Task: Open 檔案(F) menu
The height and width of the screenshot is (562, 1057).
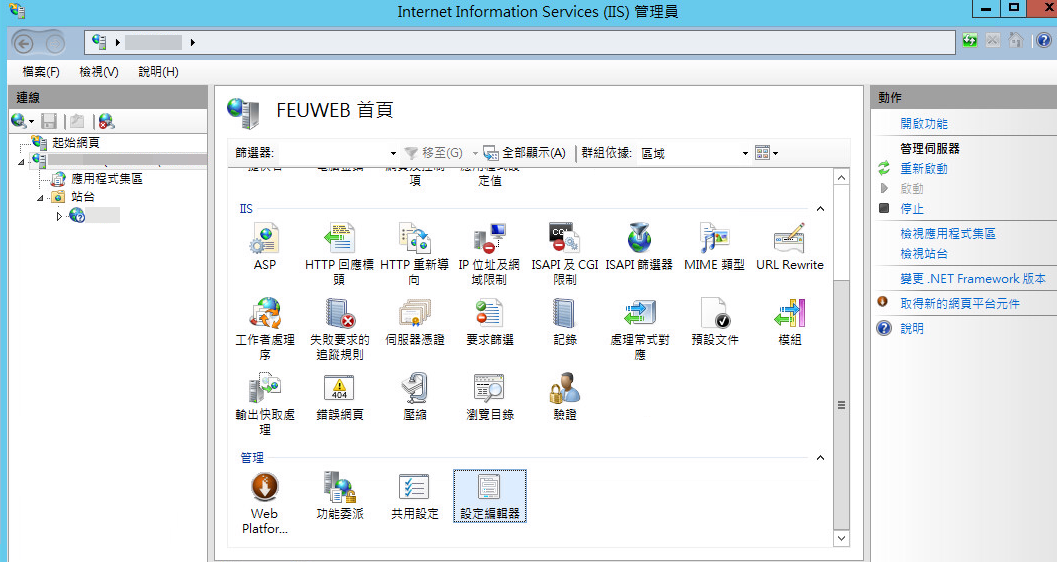Action: point(40,71)
